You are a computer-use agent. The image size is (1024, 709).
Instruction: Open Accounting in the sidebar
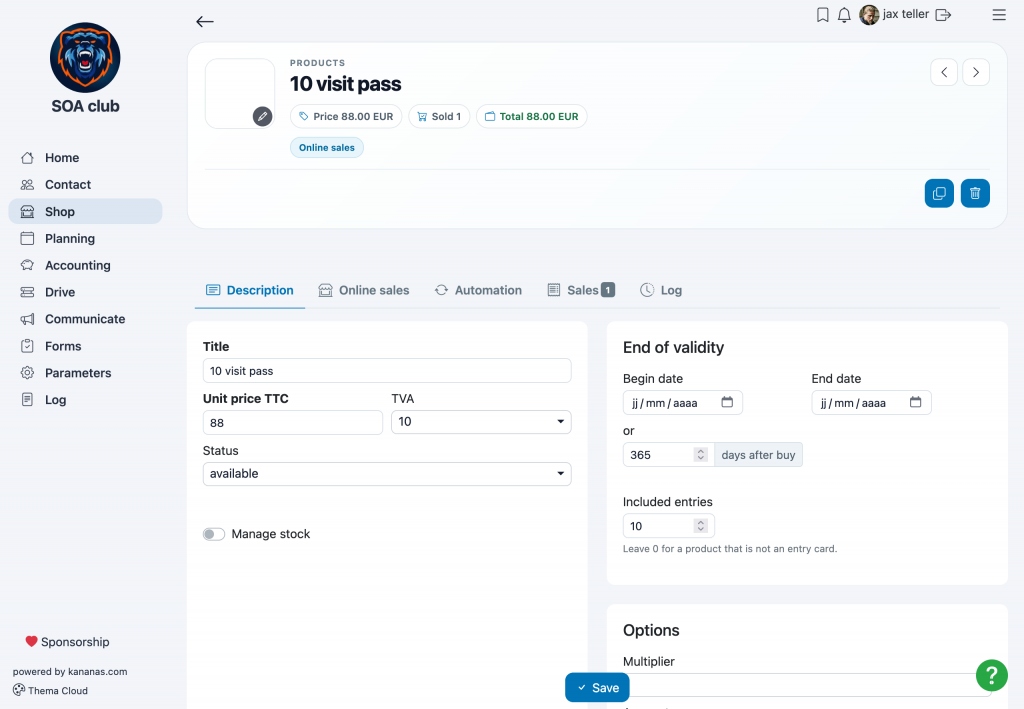pyautogui.click(x=85, y=265)
